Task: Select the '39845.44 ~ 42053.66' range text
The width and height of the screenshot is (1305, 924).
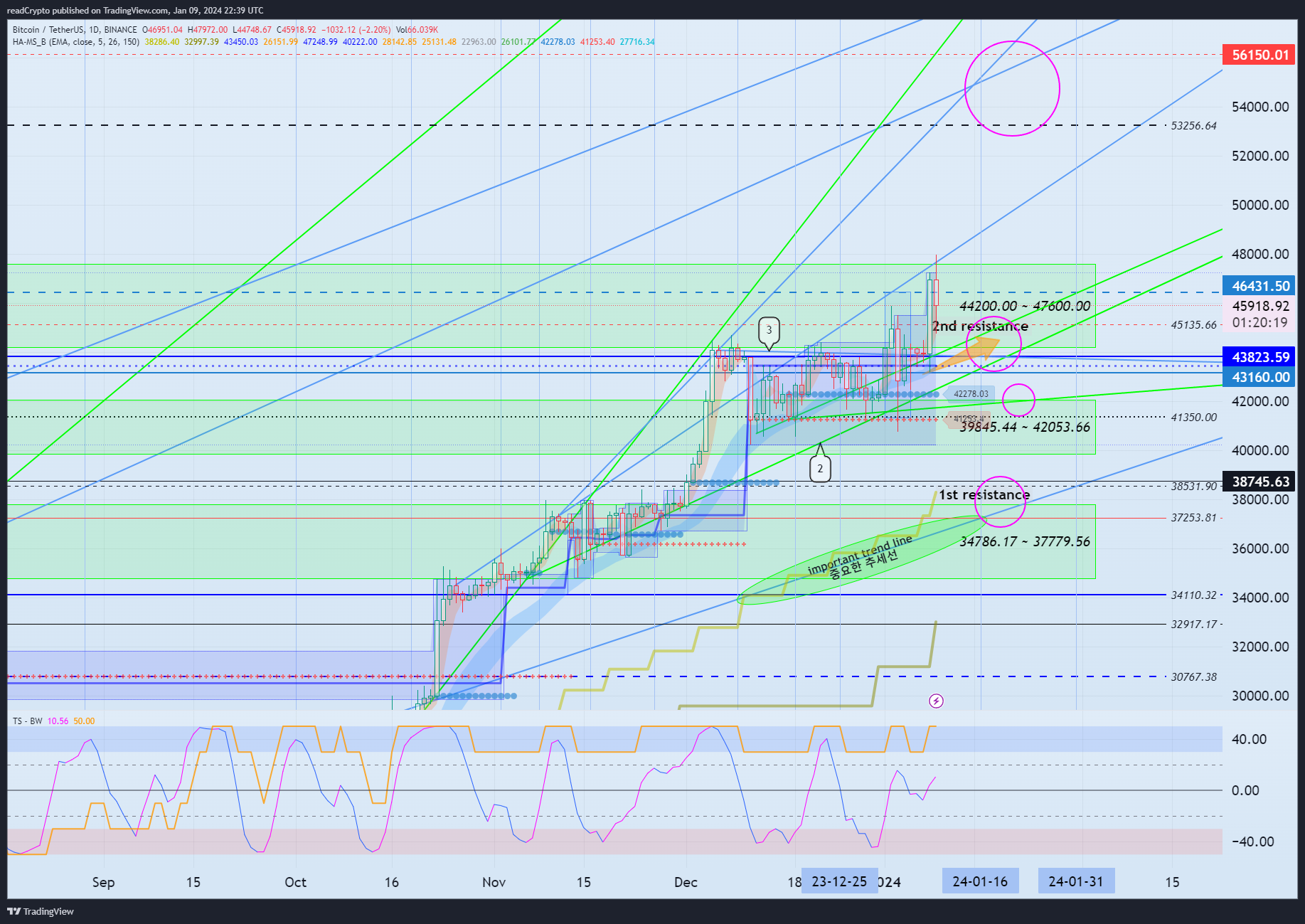Action: click(1025, 427)
